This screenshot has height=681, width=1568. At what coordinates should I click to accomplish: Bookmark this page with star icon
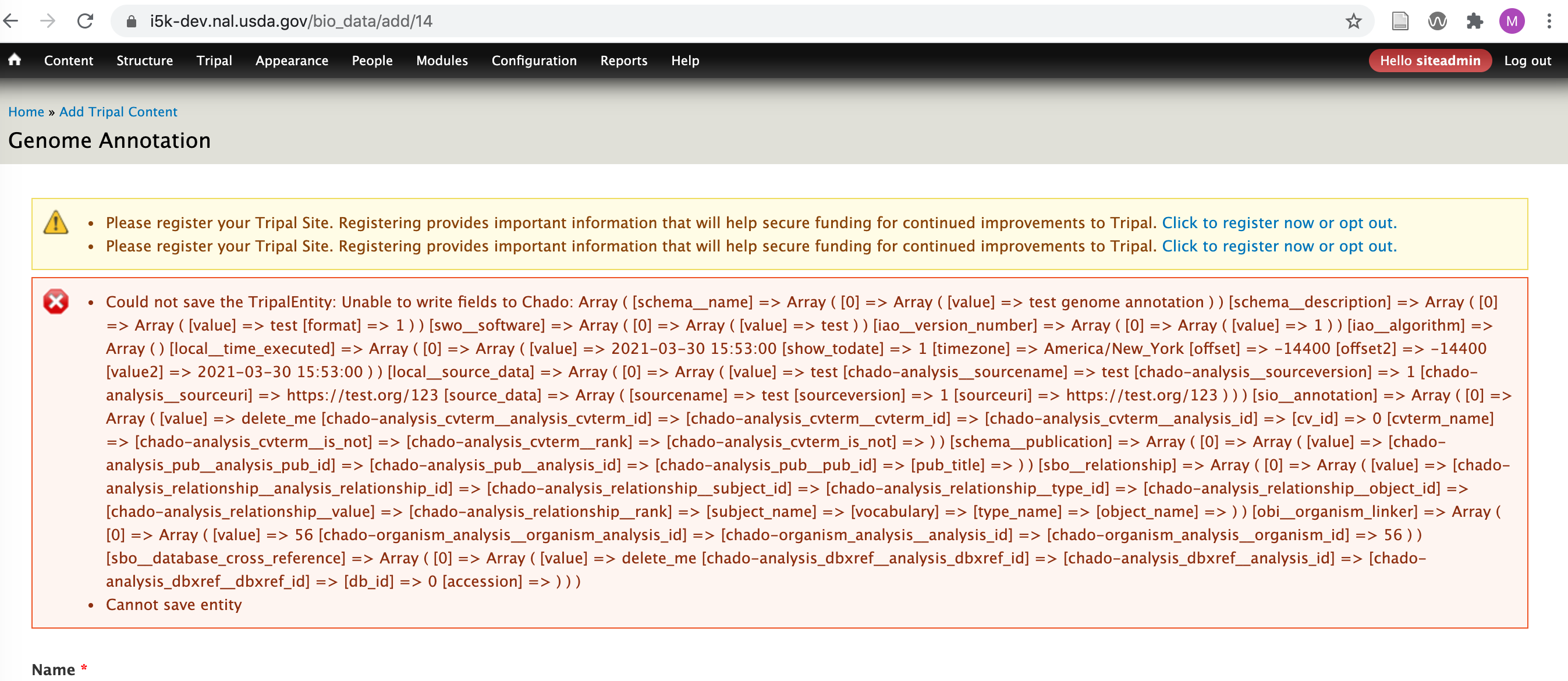click(x=1353, y=22)
